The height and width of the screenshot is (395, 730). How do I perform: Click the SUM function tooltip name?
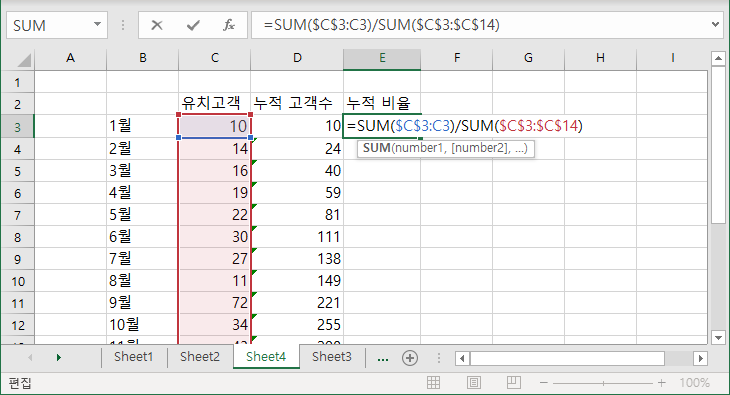(x=377, y=148)
